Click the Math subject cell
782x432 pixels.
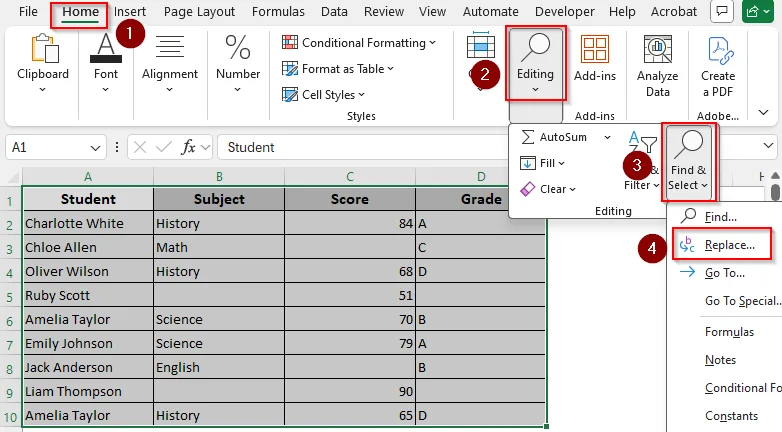point(219,247)
